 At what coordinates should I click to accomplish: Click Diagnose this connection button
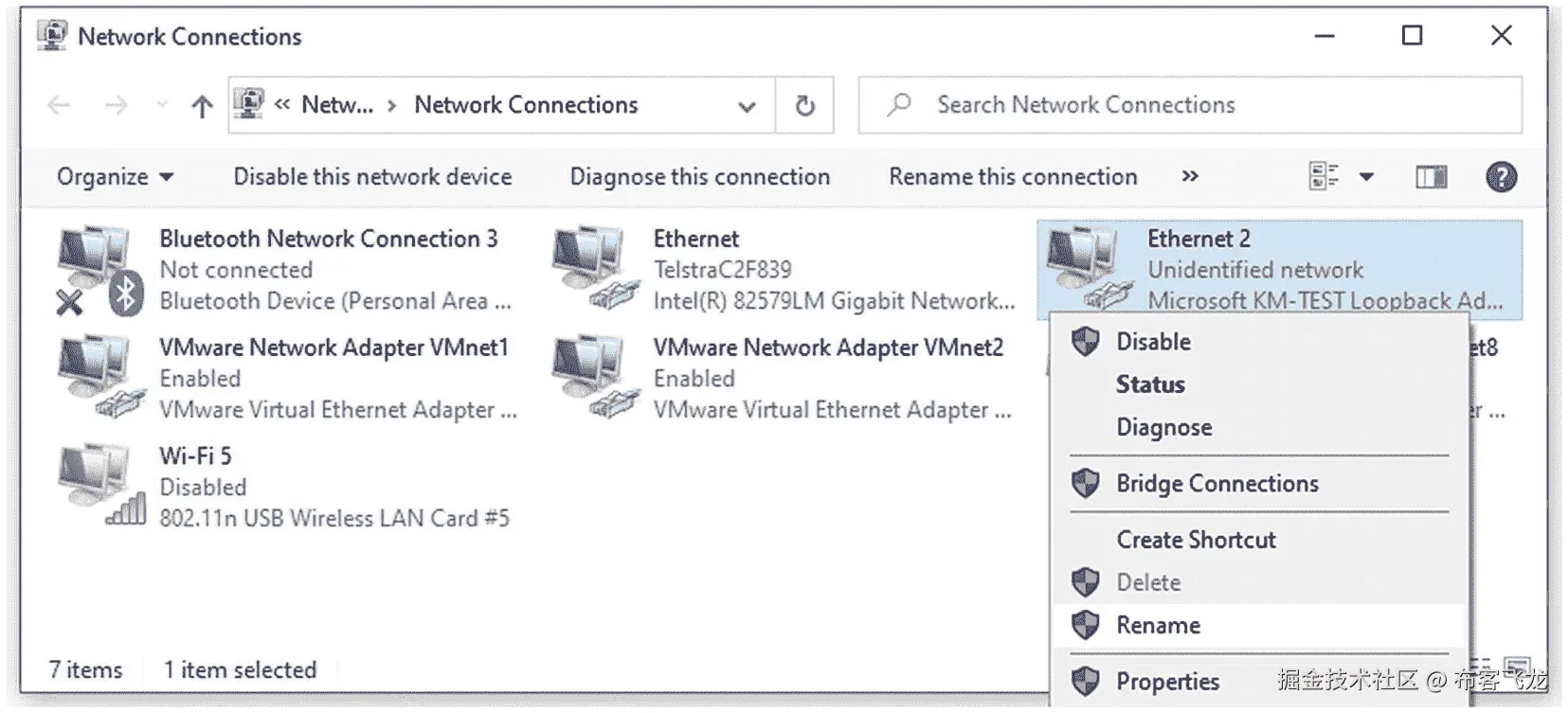click(x=699, y=177)
